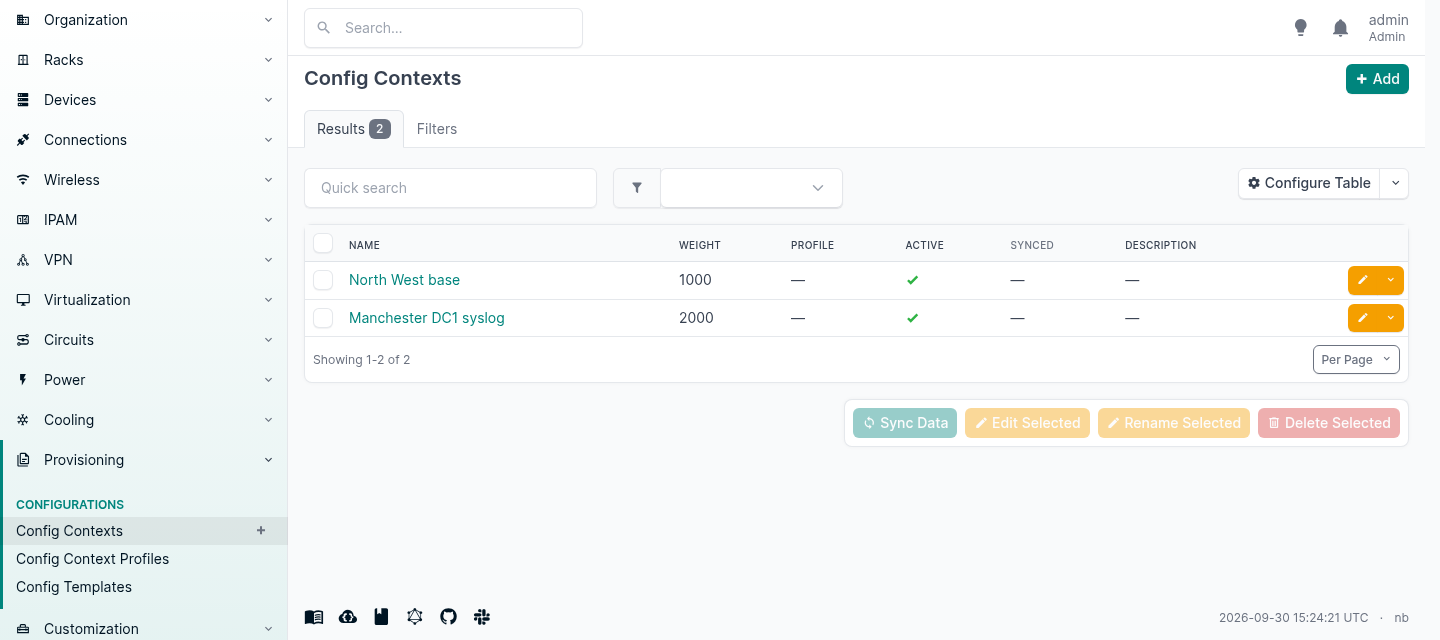Image resolution: width=1440 pixels, height=640 pixels.
Task: Open the action dropdown arrow for Manchester DC1 syslog
Action: 1391,318
